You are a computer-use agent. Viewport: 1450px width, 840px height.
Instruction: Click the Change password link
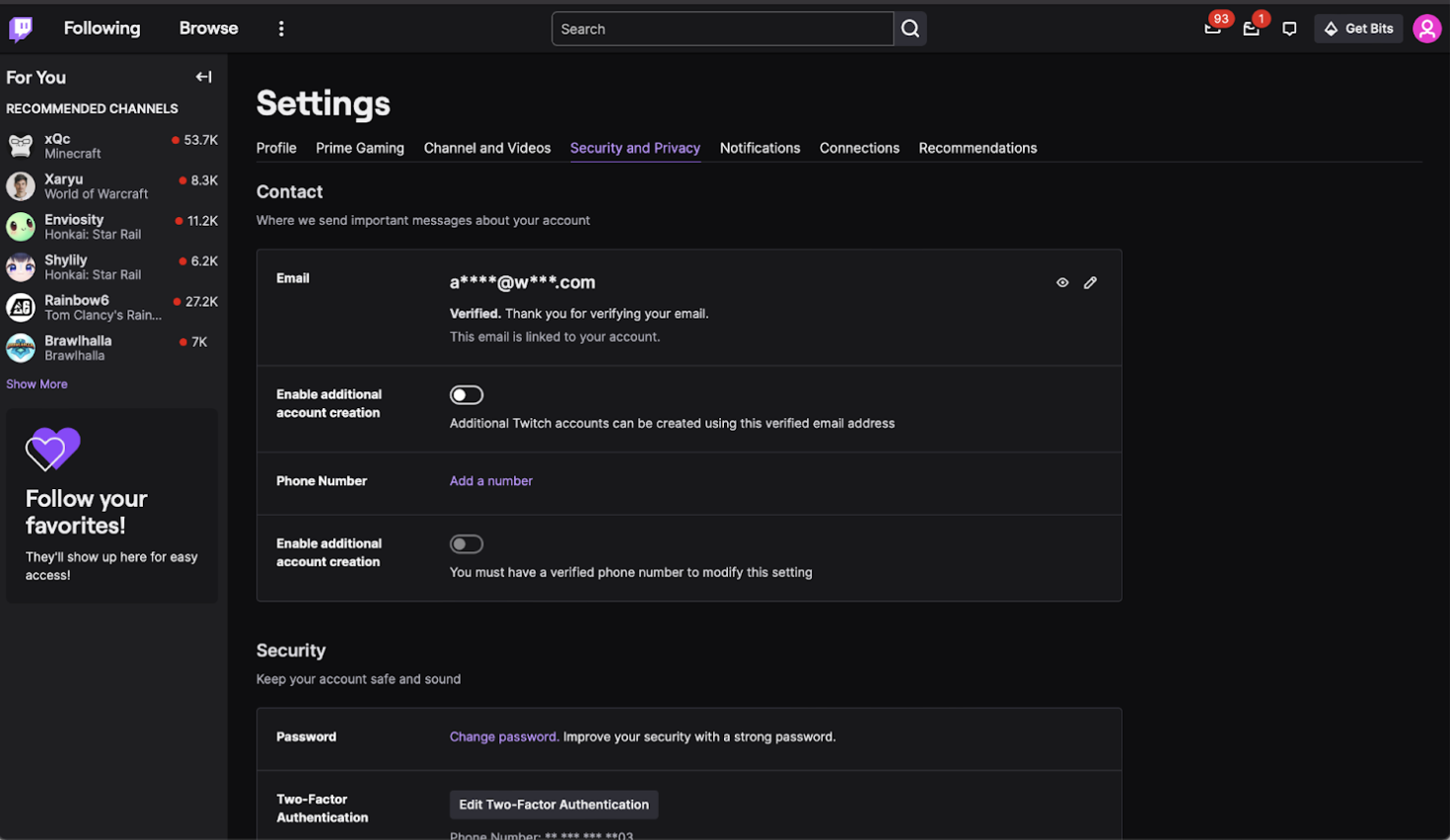tap(503, 736)
